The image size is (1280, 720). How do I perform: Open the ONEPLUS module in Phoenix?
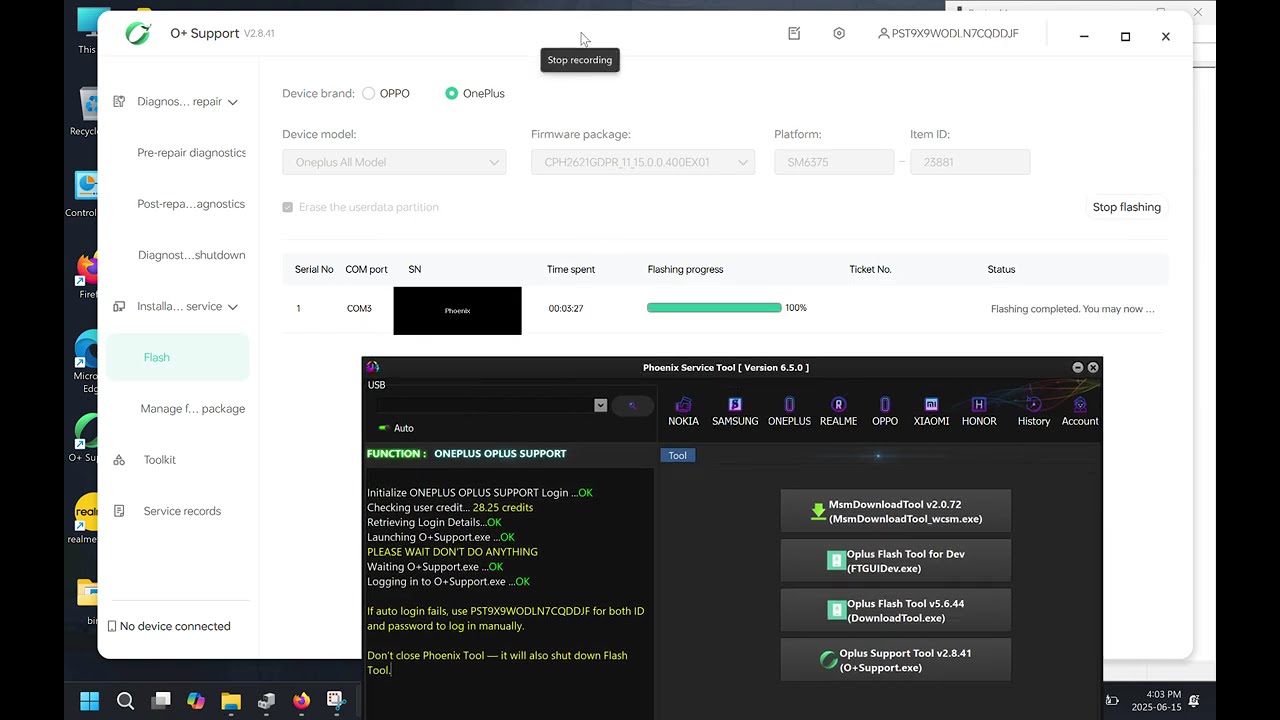coord(789,411)
